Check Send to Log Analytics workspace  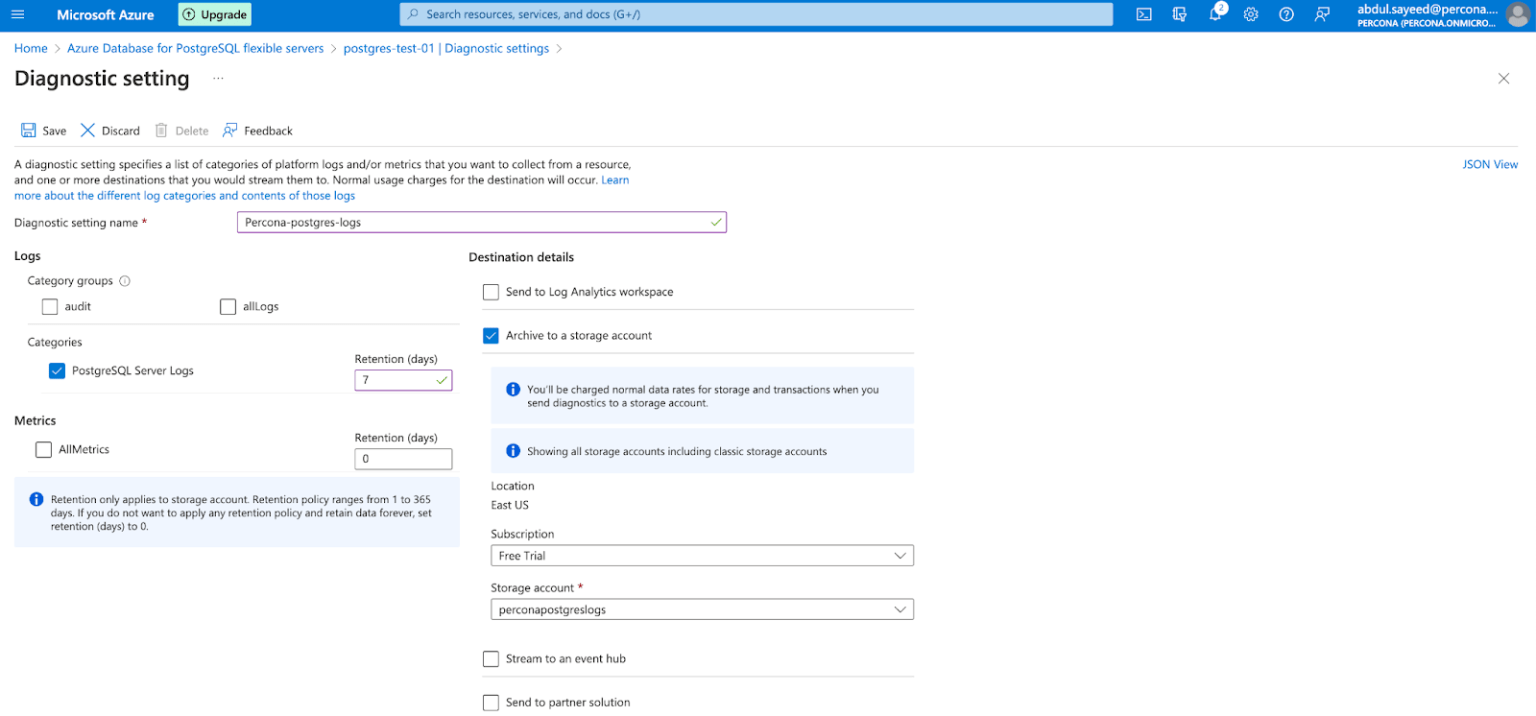click(x=491, y=292)
